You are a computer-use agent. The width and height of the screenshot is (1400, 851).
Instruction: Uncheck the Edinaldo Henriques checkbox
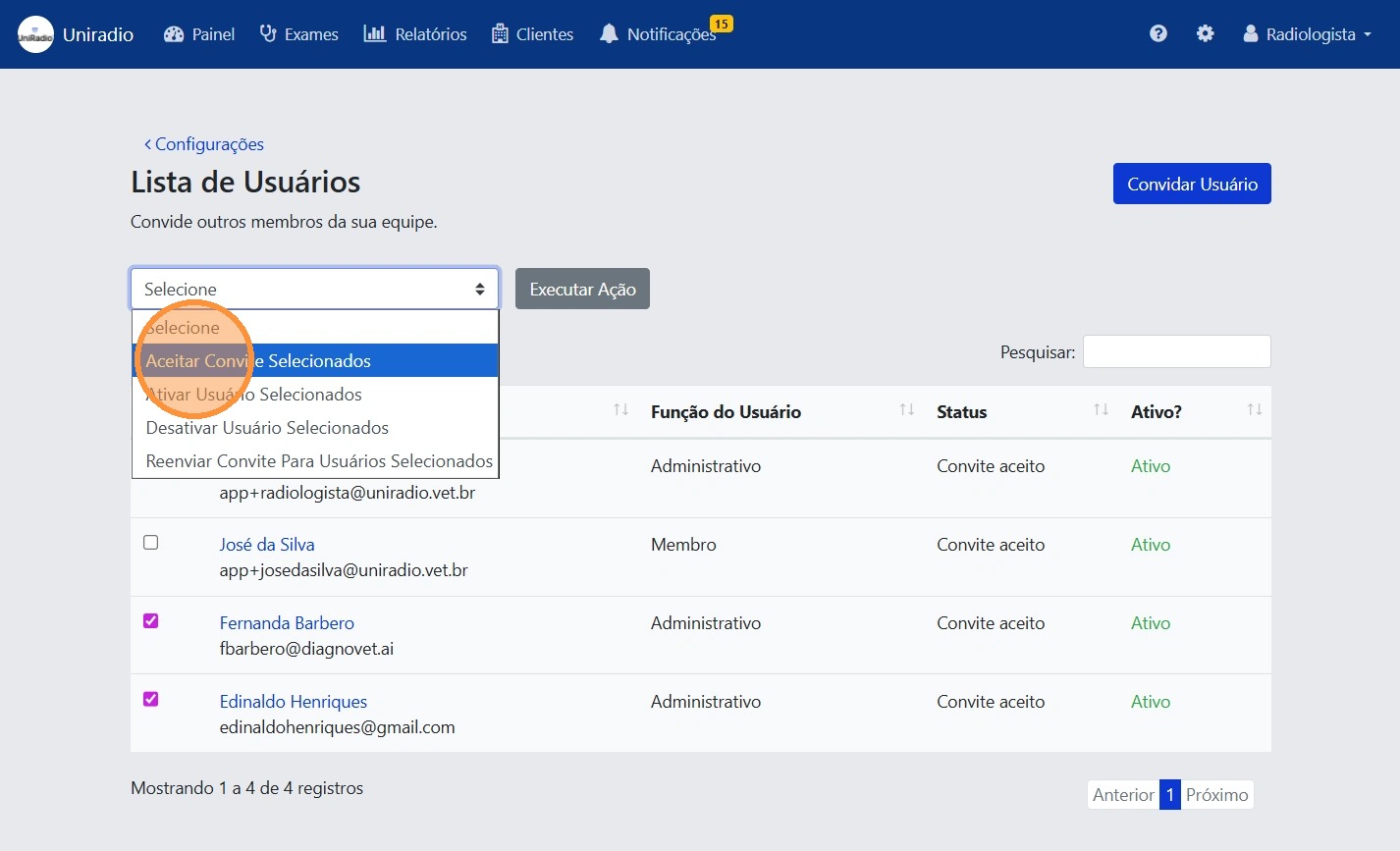point(151,700)
